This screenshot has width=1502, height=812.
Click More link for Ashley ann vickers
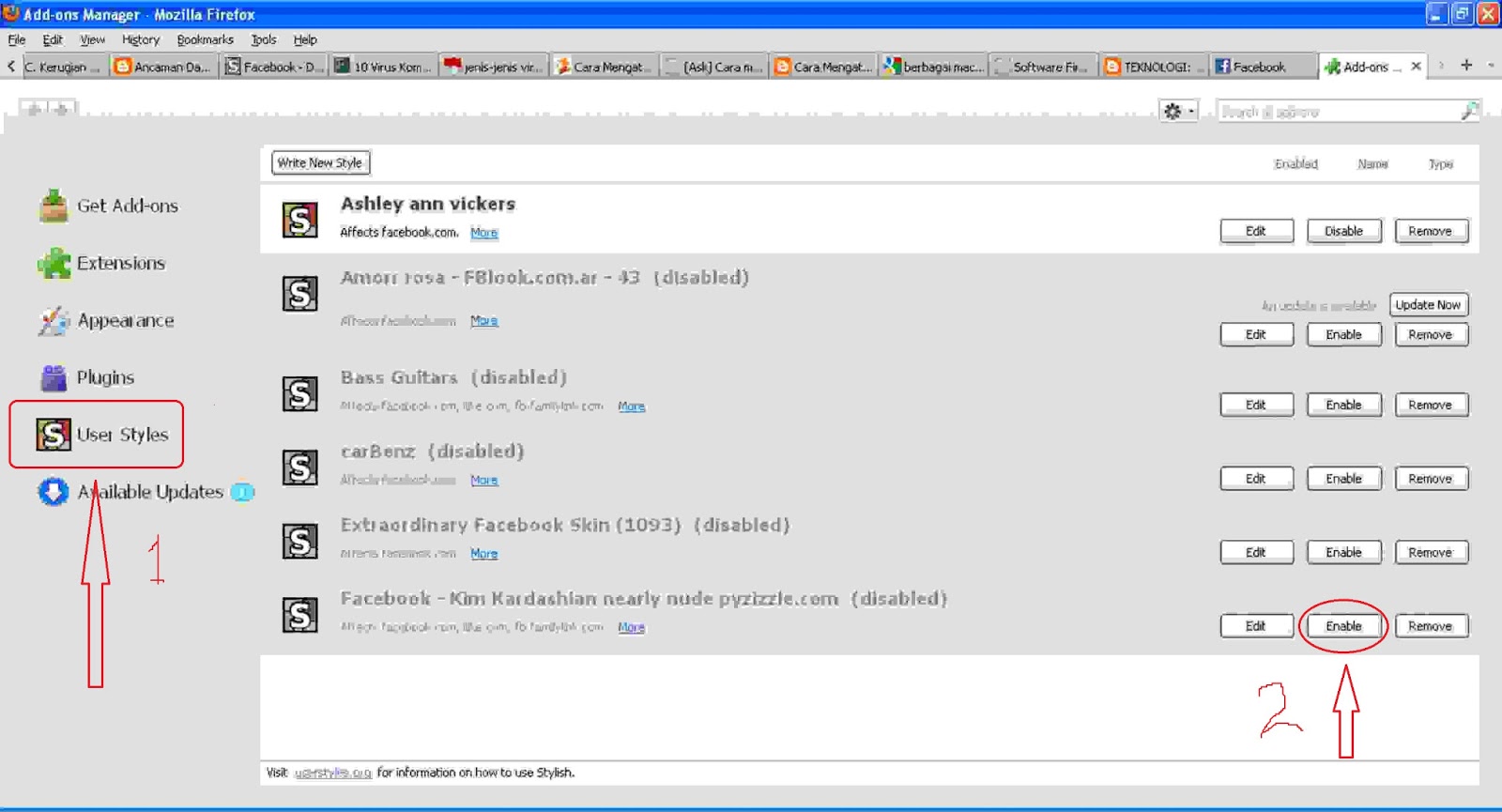[484, 233]
